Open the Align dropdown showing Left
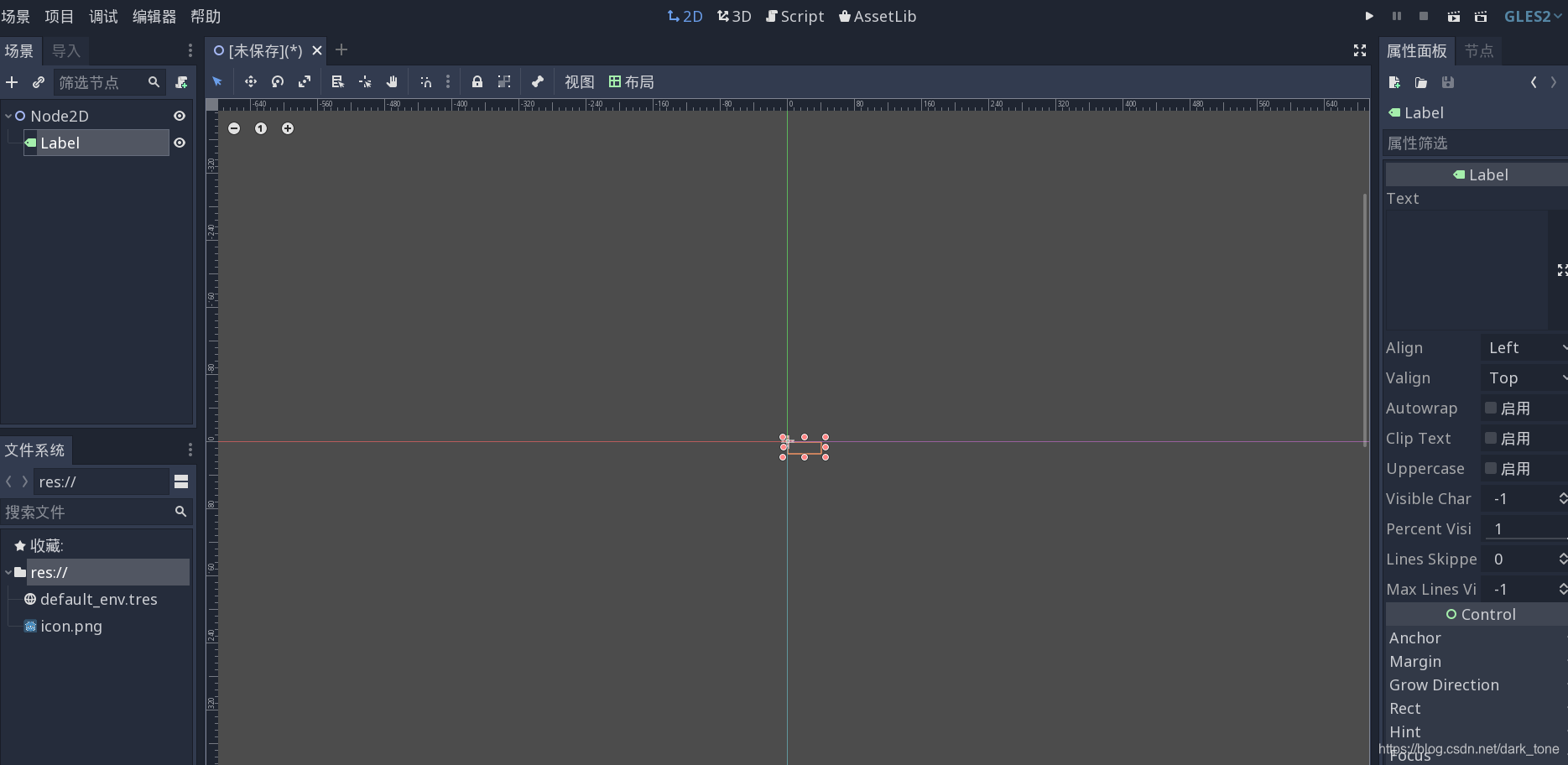Screen dimensions: 1568x765 (1525, 347)
